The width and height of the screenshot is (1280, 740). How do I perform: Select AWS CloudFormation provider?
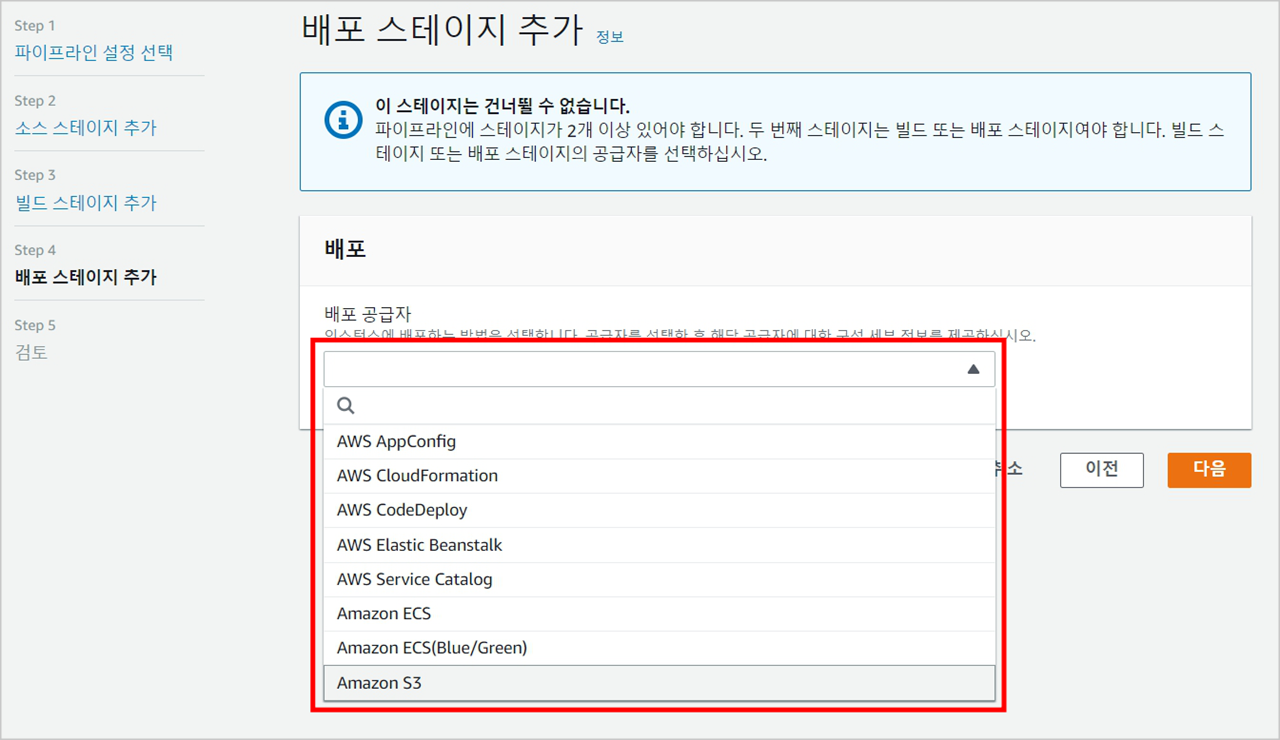point(660,476)
